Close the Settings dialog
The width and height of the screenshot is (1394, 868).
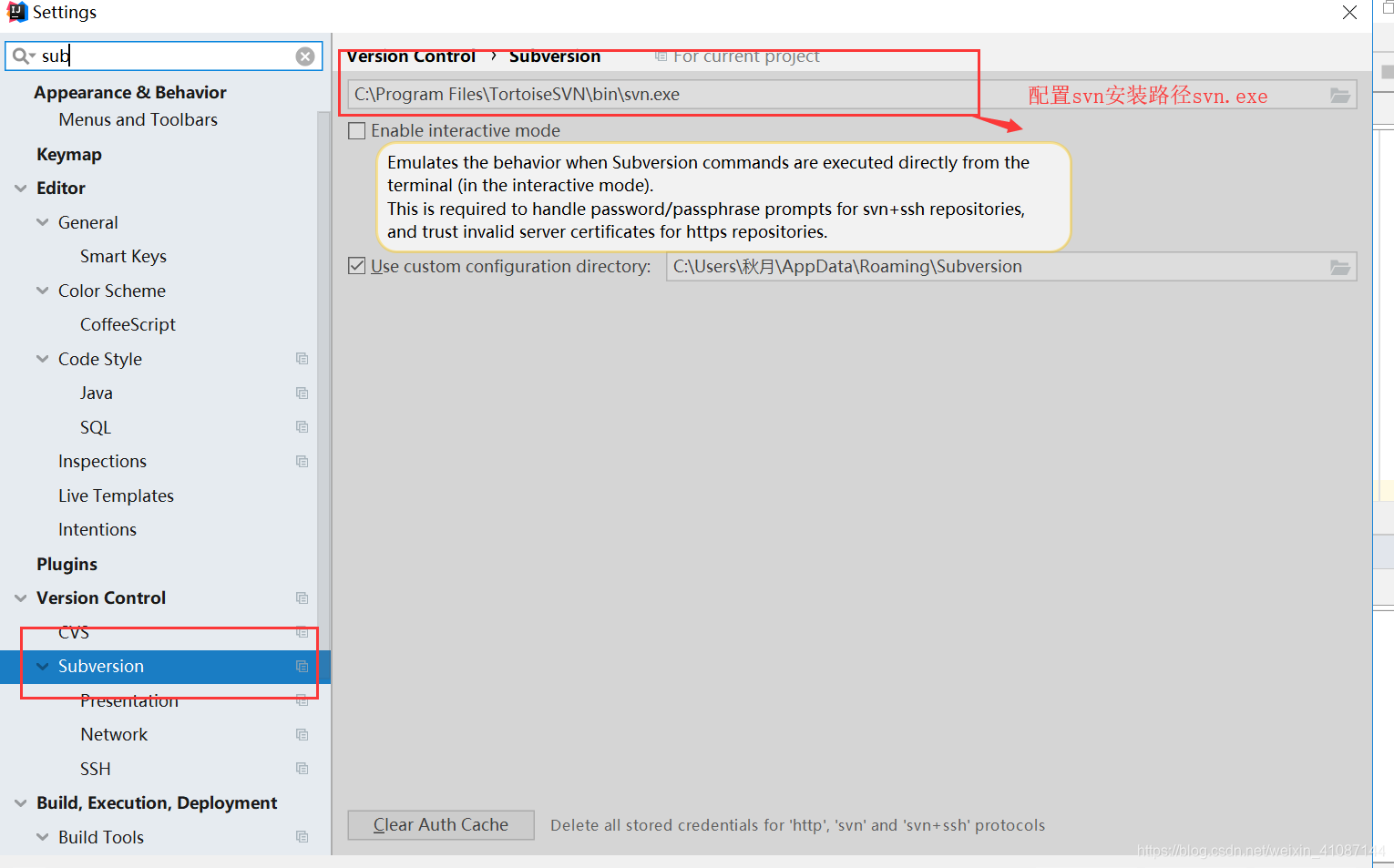click(1349, 13)
